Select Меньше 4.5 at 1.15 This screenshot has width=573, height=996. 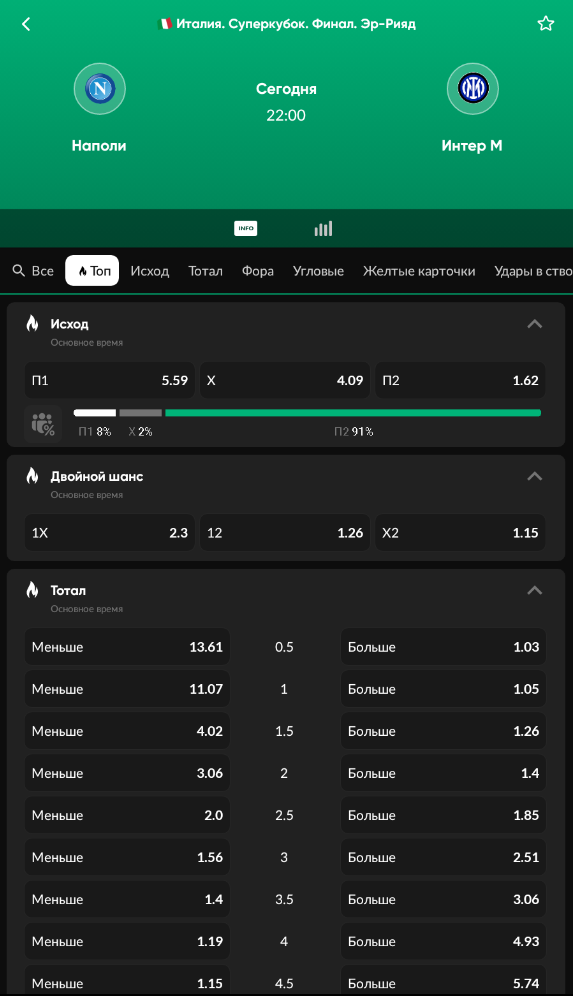coord(127,980)
